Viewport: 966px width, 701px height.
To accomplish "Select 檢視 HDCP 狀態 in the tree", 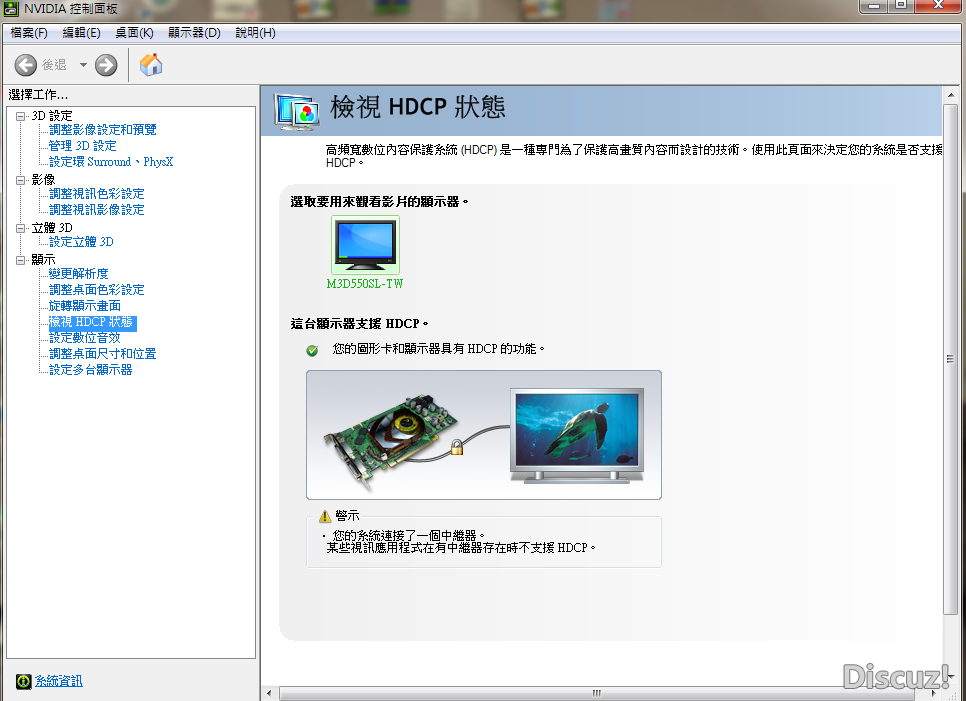I will tap(92, 322).
